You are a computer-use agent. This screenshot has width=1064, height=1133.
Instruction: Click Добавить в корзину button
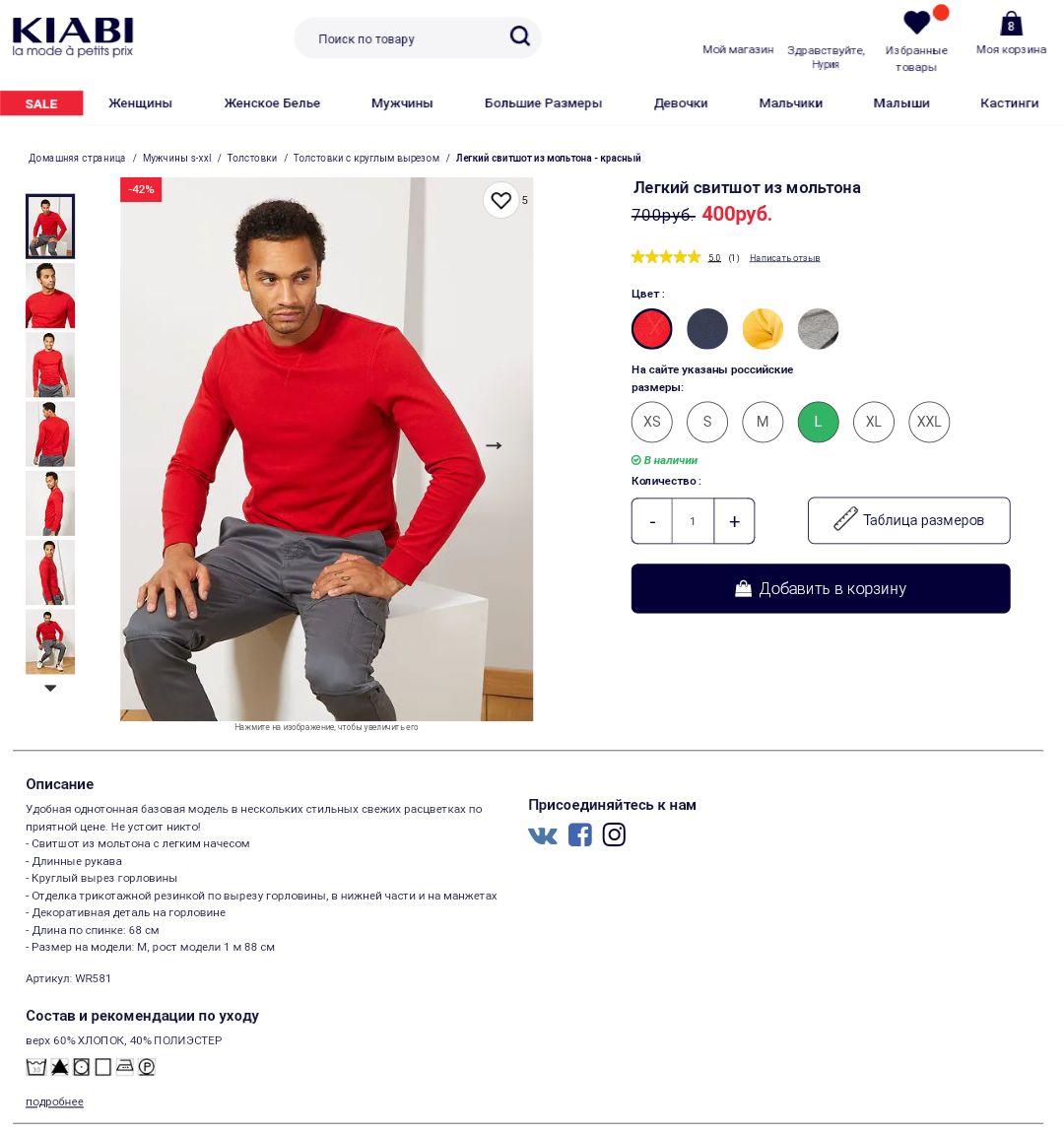point(821,589)
